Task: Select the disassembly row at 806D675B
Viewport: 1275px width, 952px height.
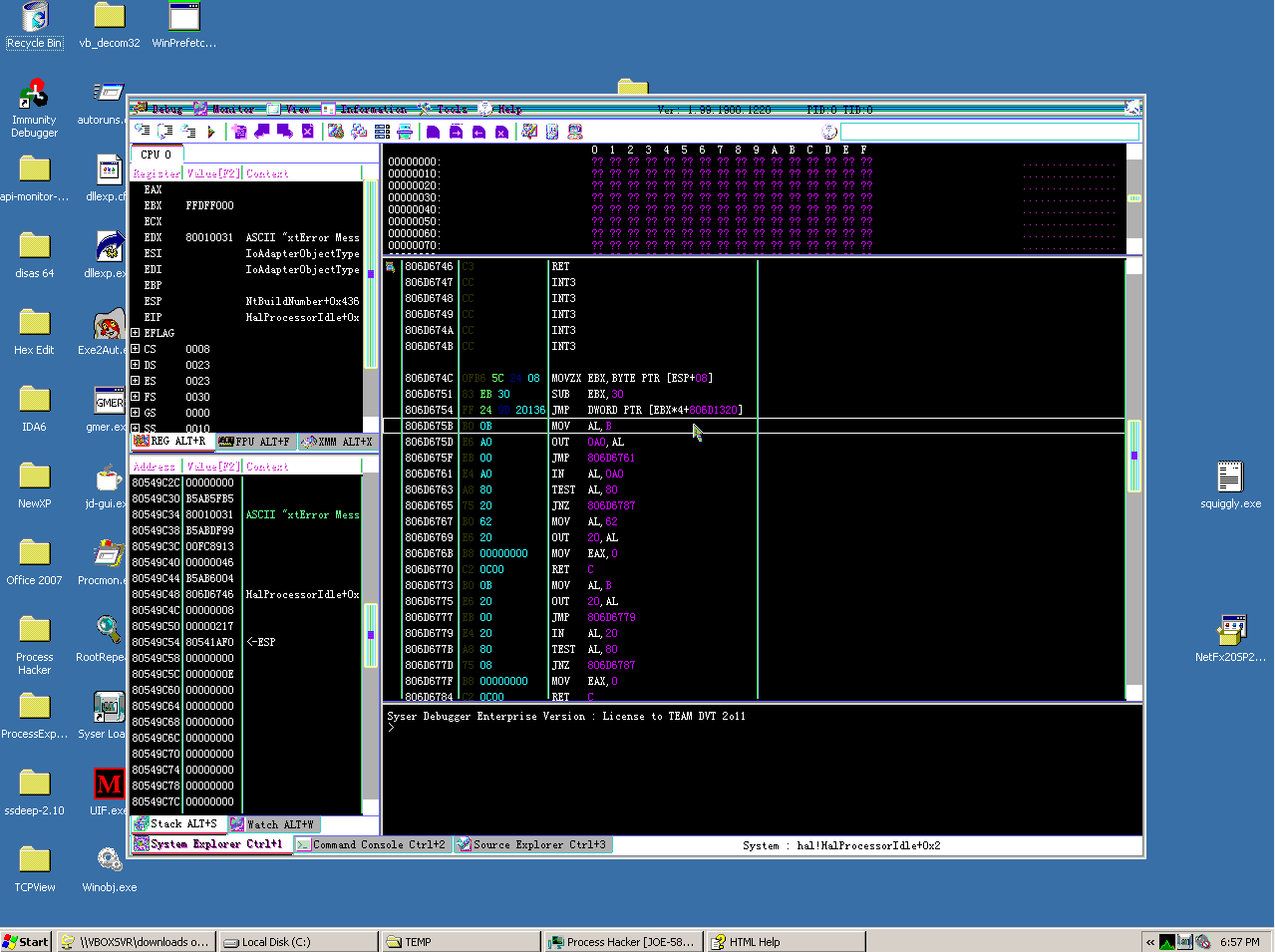Action: (x=755, y=426)
